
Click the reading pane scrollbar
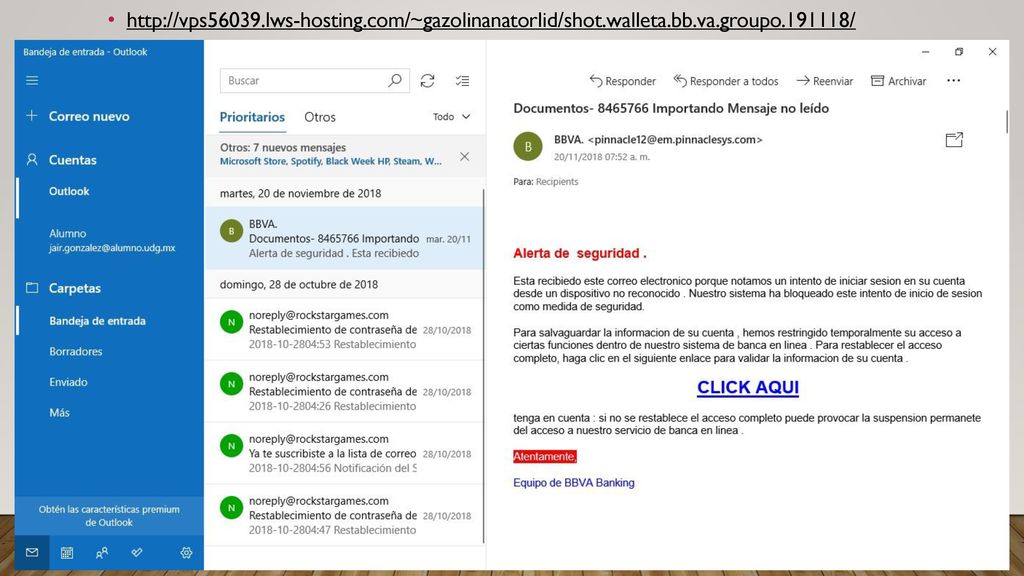click(x=1006, y=121)
